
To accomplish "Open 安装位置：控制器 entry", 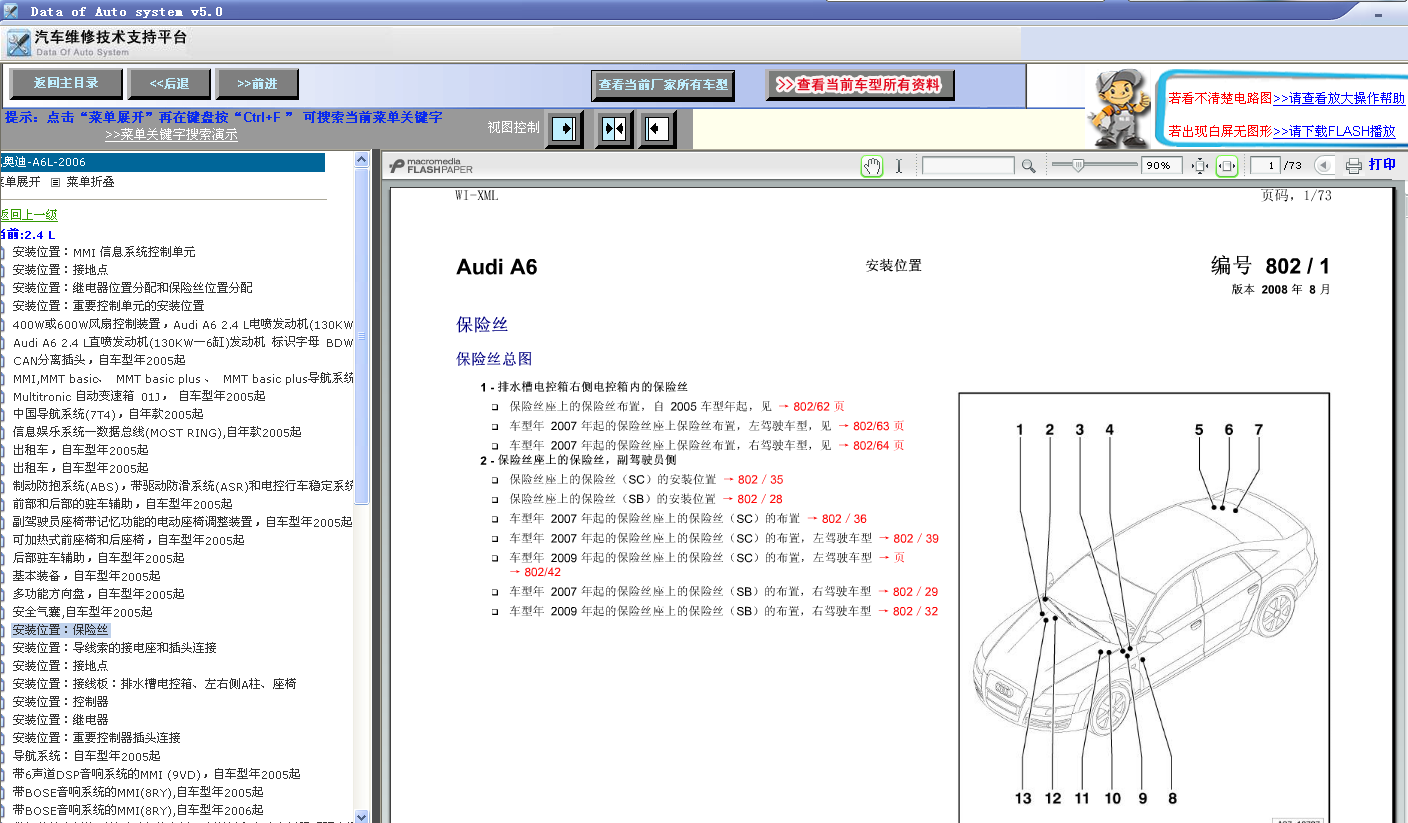I will coord(60,702).
